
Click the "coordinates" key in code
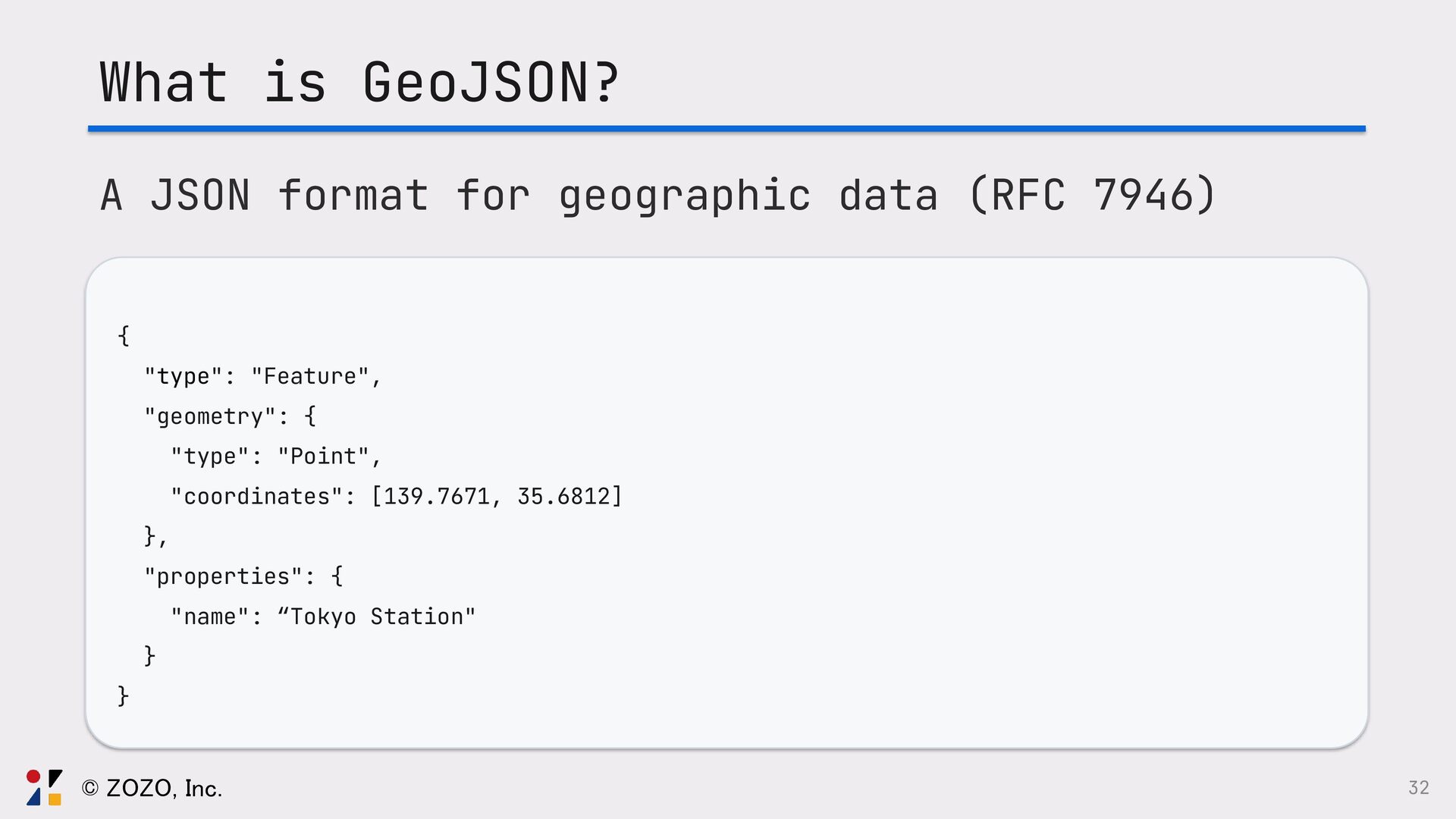click(256, 497)
